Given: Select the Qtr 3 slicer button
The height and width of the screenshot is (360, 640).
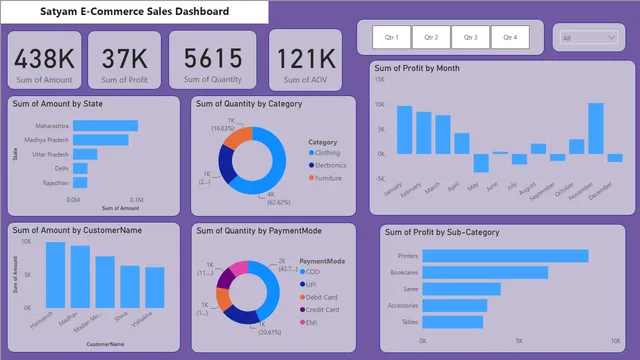Looking at the screenshot, I should (470, 37).
